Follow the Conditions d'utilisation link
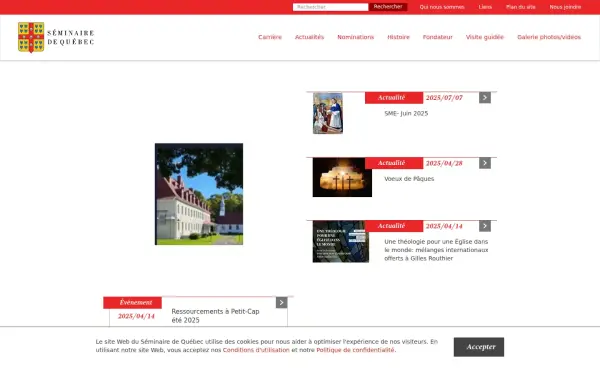Viewport: 600px width, 375px height. (x=256, y=350)
